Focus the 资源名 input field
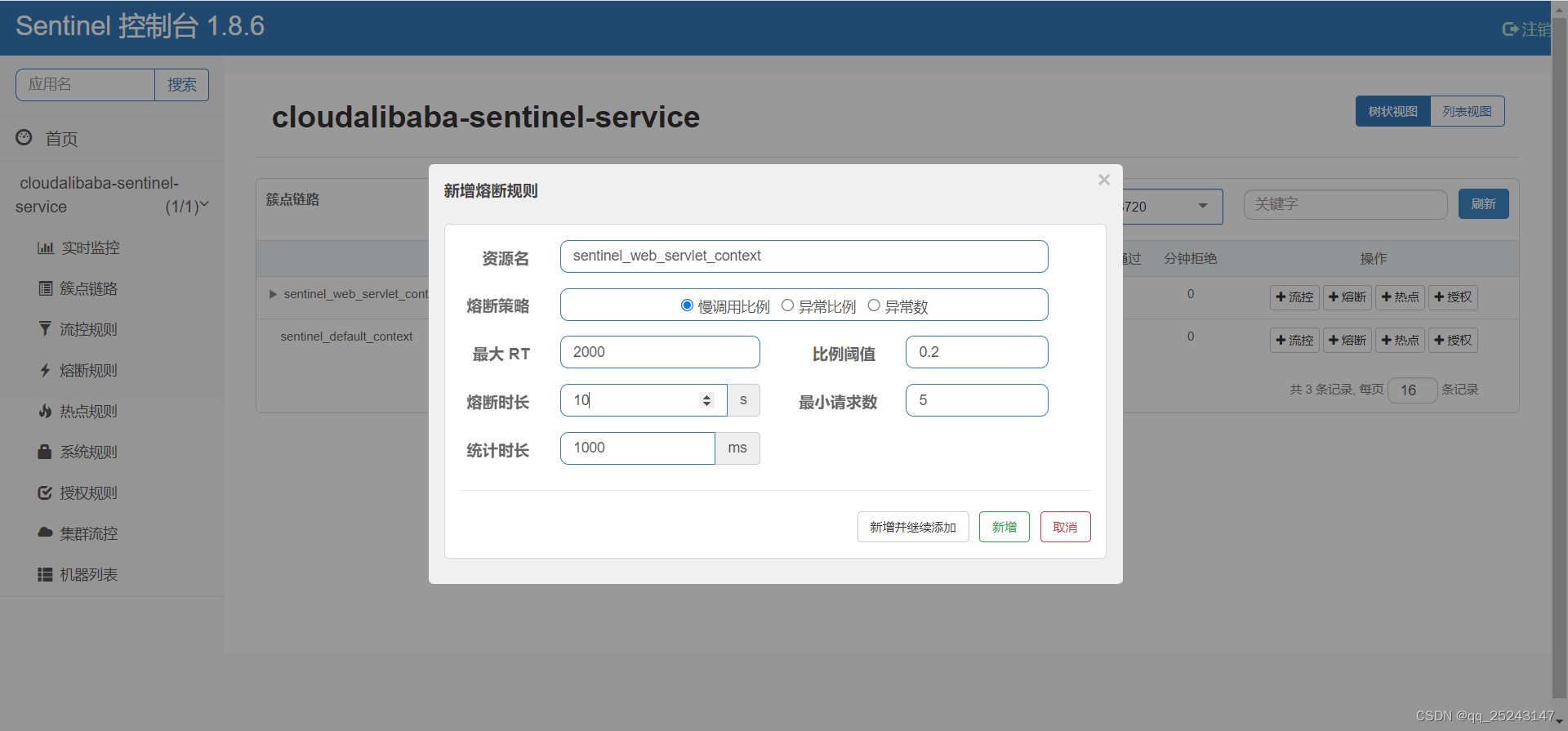 (x=804, y=256)
